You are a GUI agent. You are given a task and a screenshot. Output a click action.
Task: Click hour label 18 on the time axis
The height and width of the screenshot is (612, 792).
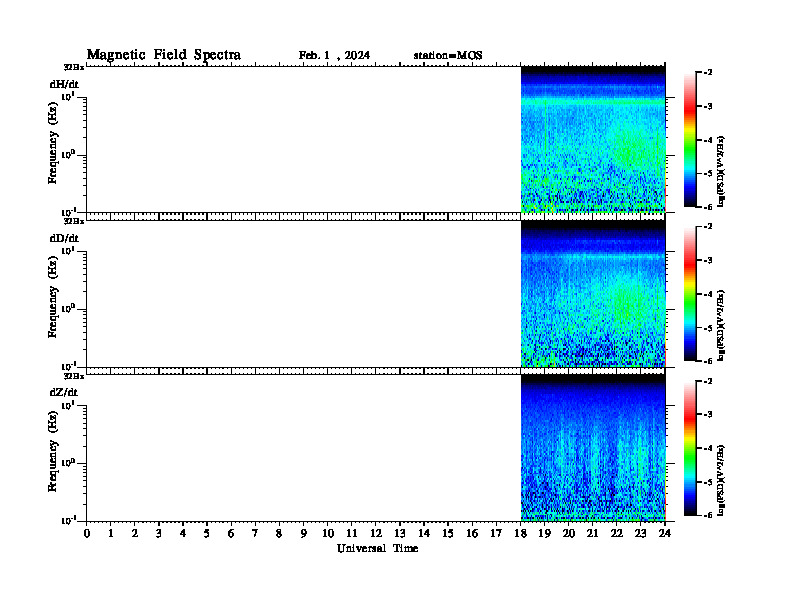click(520, 534)
